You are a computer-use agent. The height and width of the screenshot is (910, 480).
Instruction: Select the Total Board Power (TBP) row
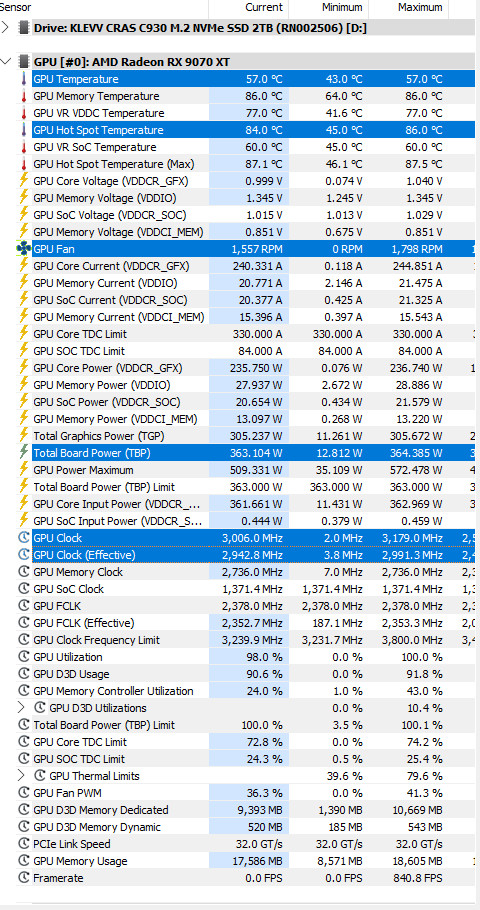(253, 453)
